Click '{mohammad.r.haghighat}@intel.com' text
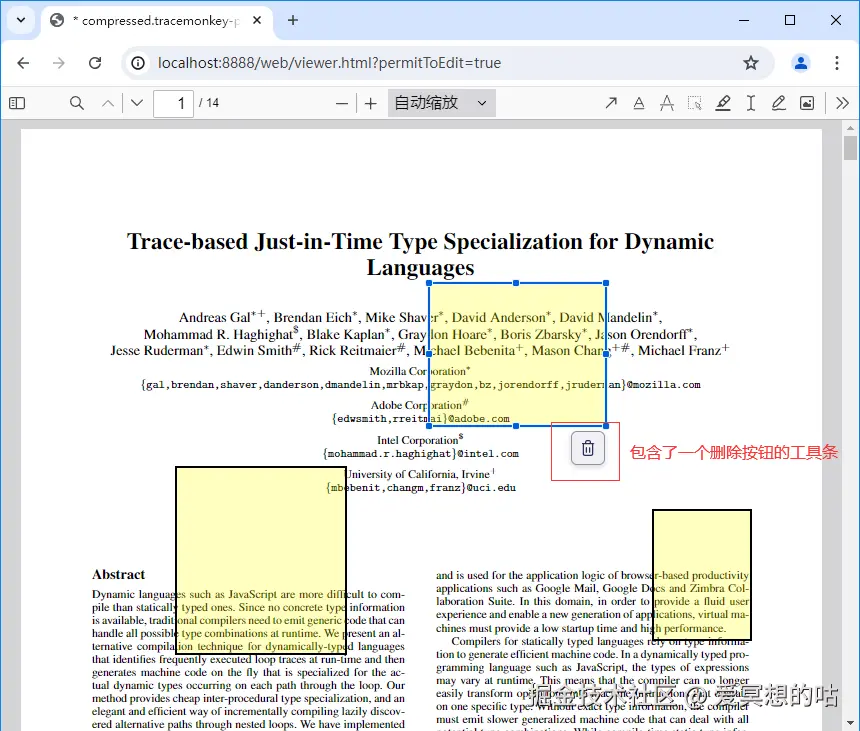The width and height of the screenshot is (860, 731). click(x=421, y=454)
